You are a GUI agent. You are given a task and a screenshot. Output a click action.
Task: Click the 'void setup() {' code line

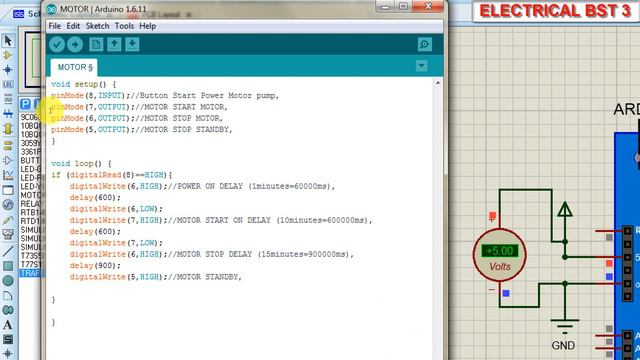(84, 84)
